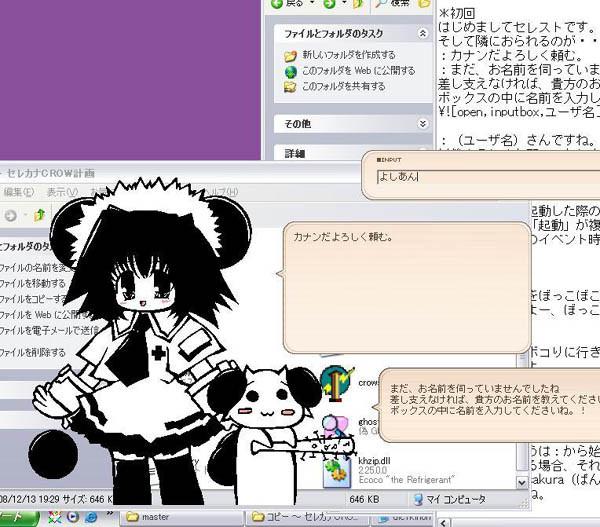Click the scroll-down arrow of file list
The image size is (600, 527).
[x=522, y=483]
